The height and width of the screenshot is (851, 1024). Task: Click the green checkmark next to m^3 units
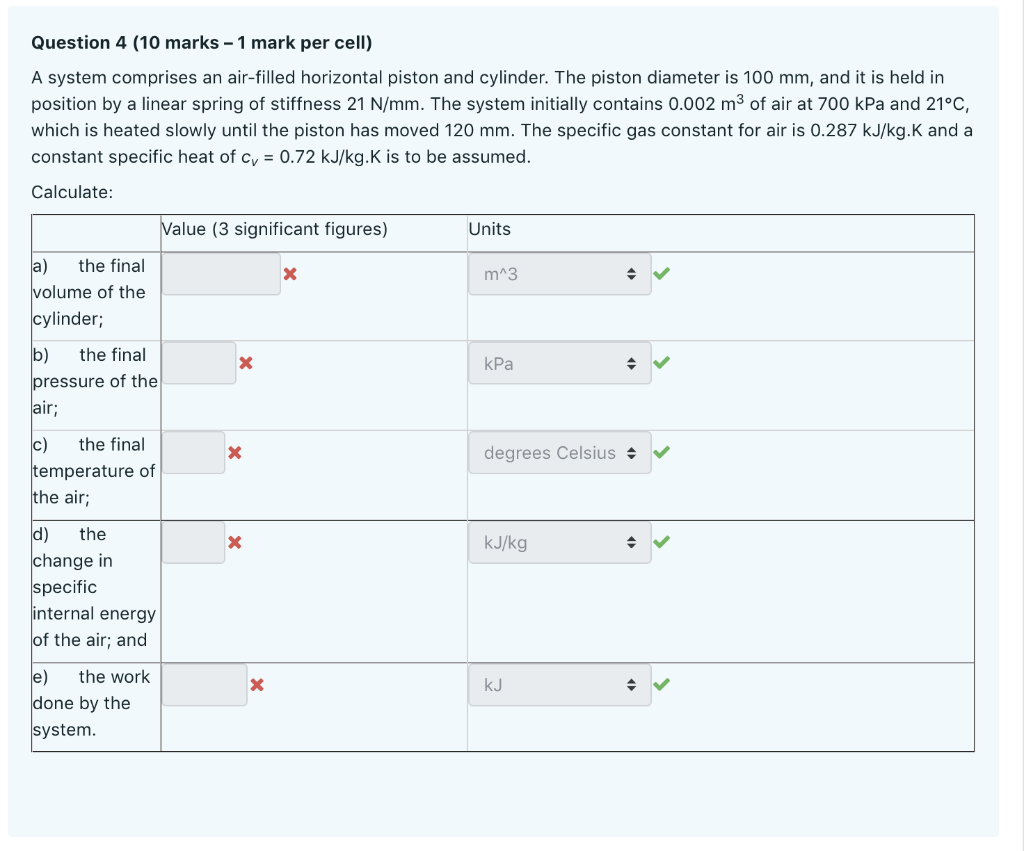pos(662,270)
